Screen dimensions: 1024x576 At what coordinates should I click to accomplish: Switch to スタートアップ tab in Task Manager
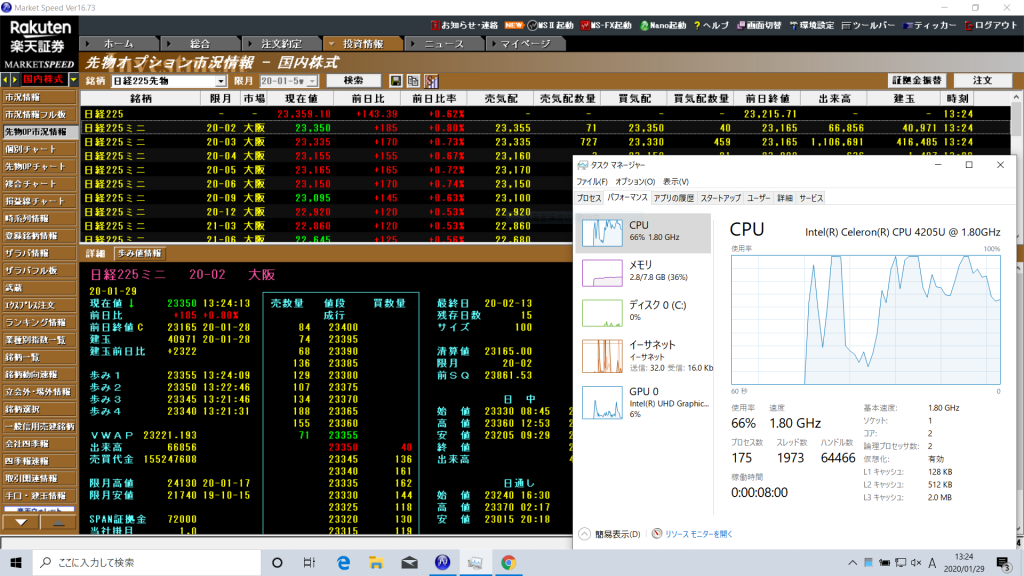pyautogui.click(x=720, y=198)
